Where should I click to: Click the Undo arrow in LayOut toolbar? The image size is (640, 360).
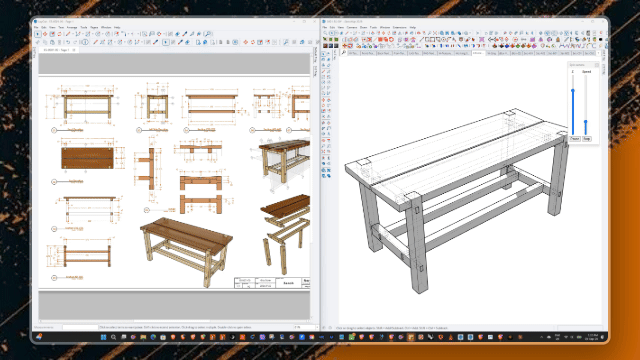(x=68, y=42)
